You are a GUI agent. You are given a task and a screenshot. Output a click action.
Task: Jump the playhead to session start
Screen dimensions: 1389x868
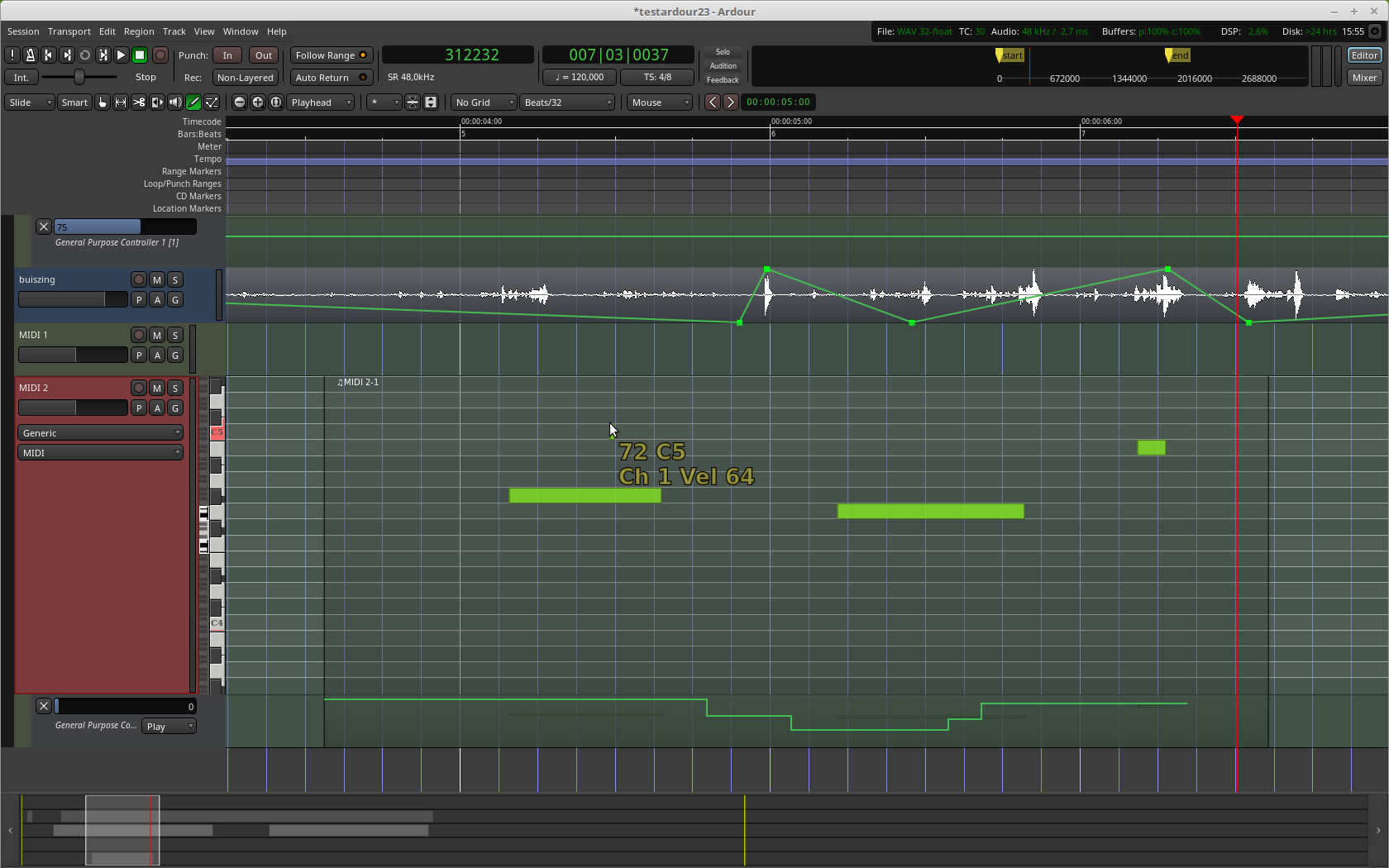tap(49, 55)
